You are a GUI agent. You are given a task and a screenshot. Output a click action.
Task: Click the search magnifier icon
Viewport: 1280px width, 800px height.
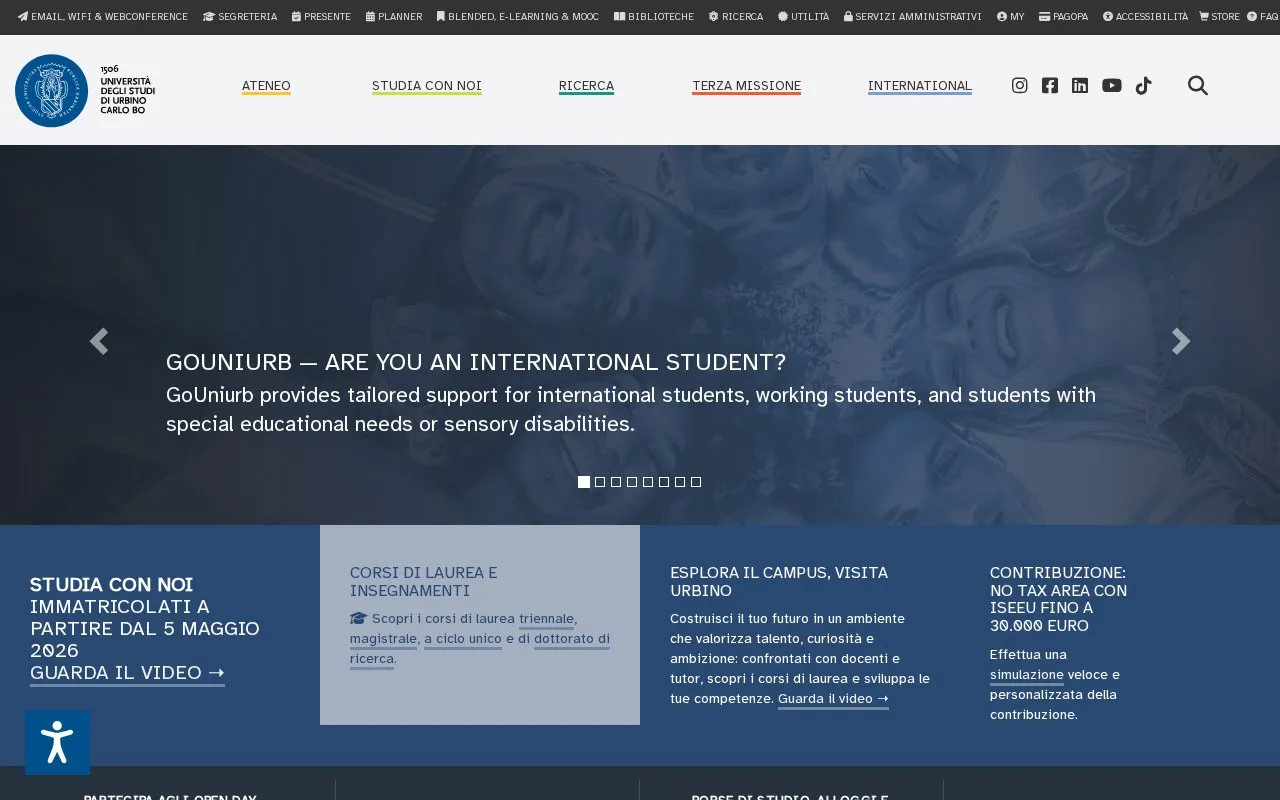(1198, 86)
